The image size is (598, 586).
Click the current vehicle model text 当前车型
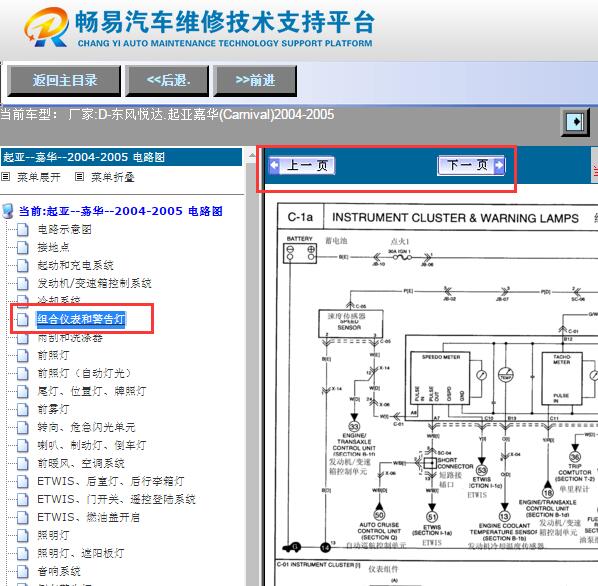click(x=167, y=114)
